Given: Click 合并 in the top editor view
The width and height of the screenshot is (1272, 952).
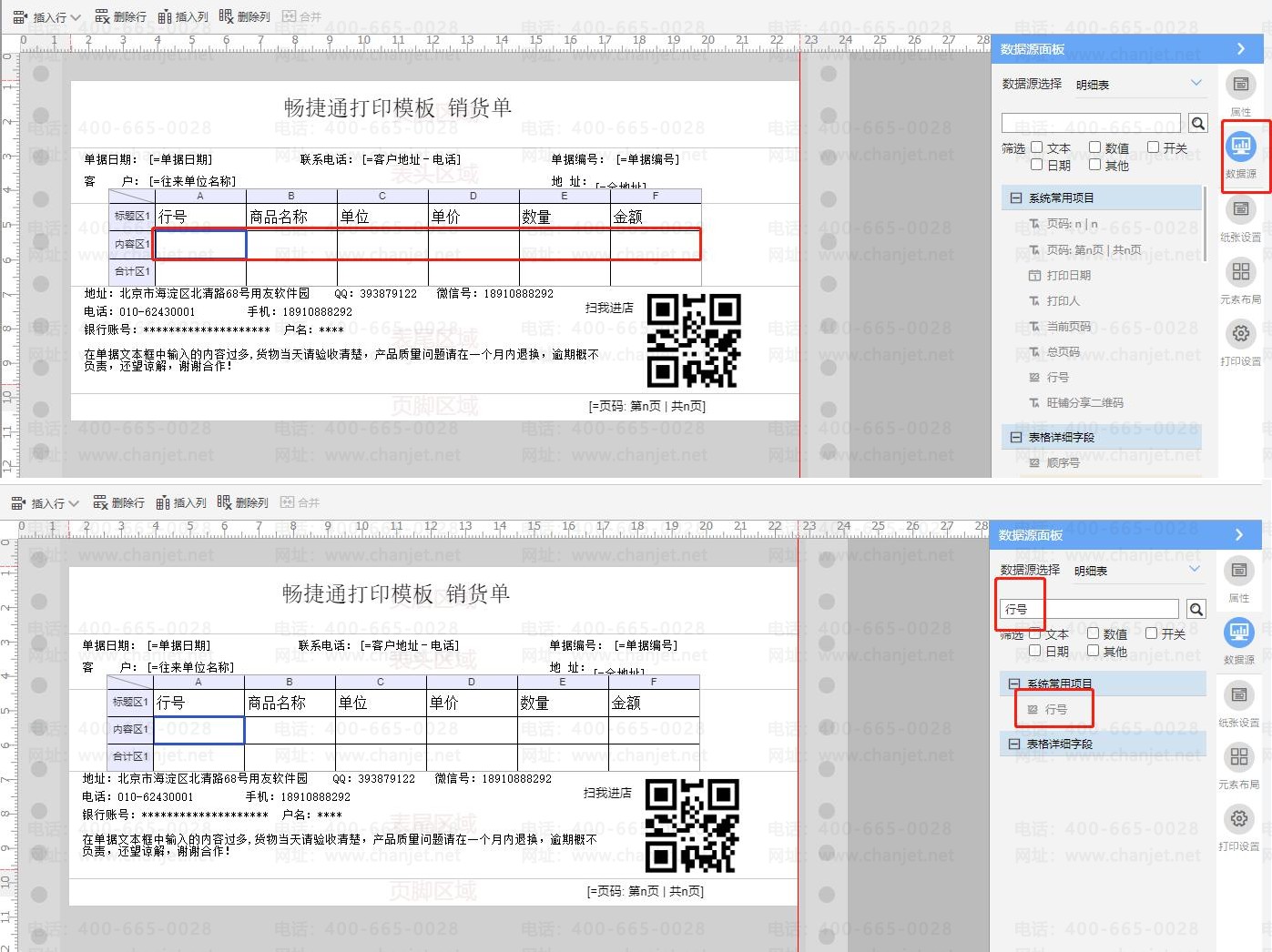Looking at the screenshot, I should pos(302,17).
